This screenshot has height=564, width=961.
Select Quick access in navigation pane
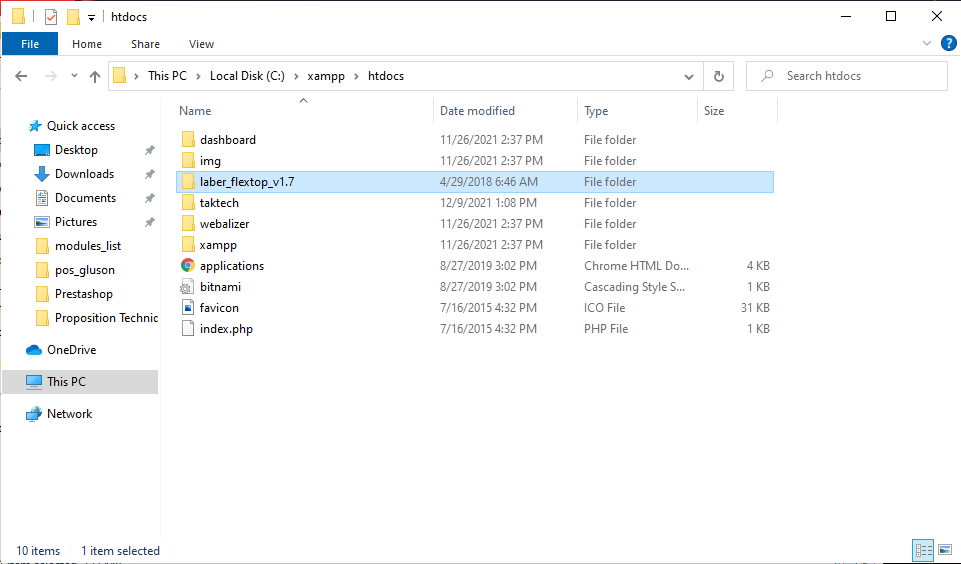pyautogui.click(x=81, y=126)
